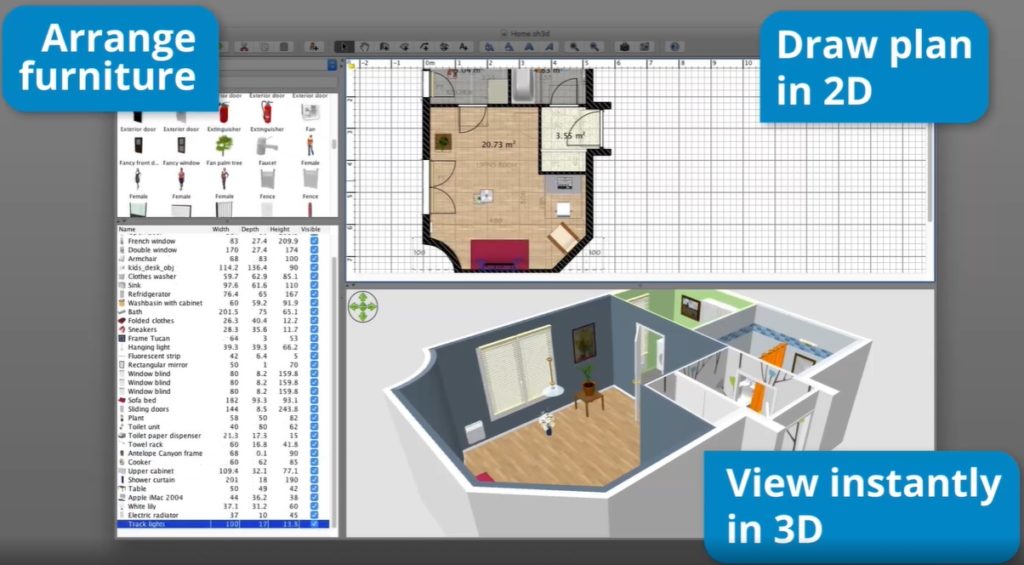Click the Increase text size icon
Image resolution: width=1024 pixels, height=565 pixels.
click(x=489, y=47)
